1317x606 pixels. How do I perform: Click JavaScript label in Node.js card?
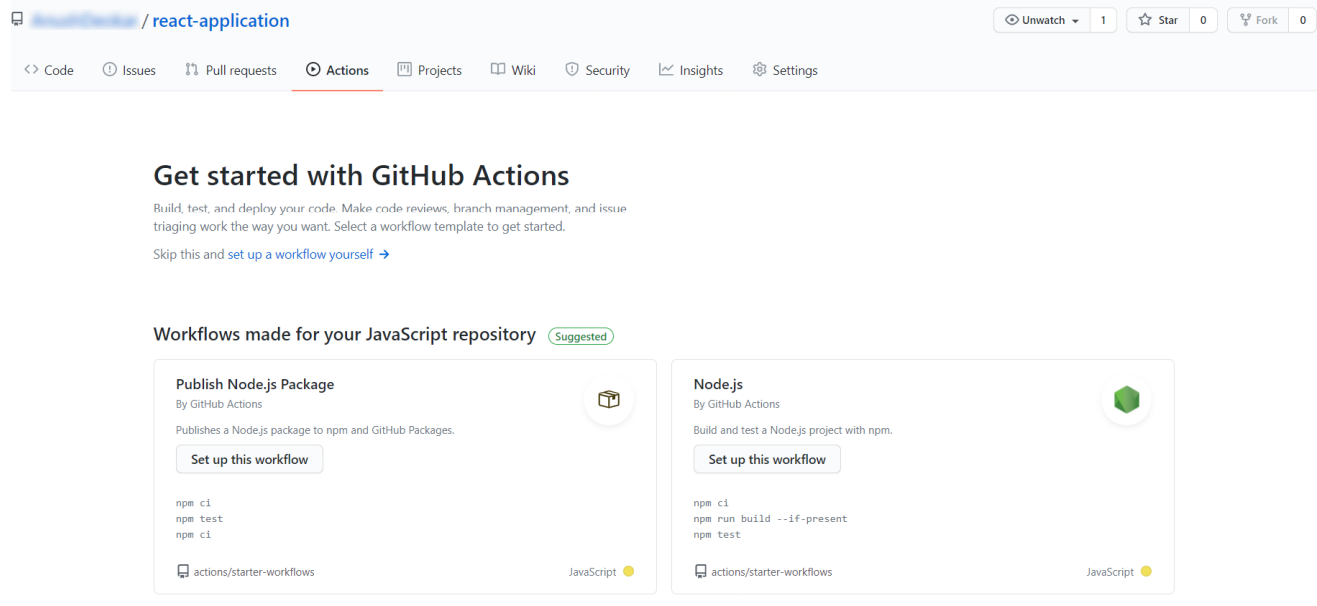point(1110,572)
